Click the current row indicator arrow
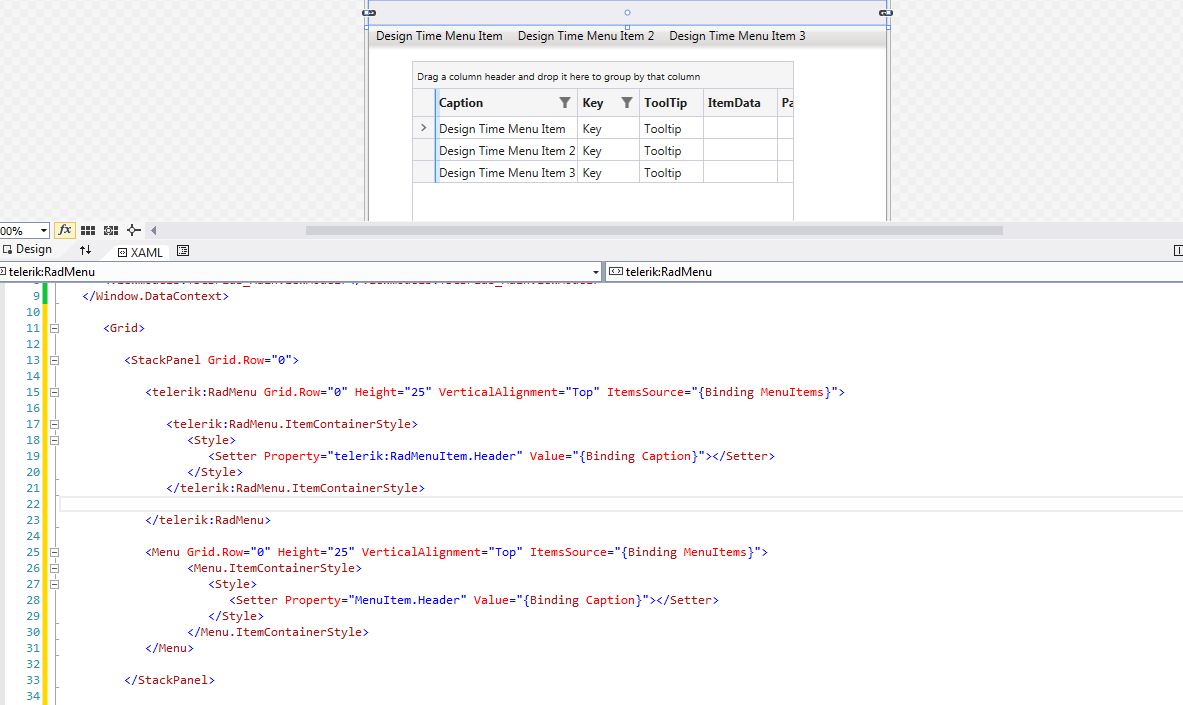1183x705 pixels. 423,128
